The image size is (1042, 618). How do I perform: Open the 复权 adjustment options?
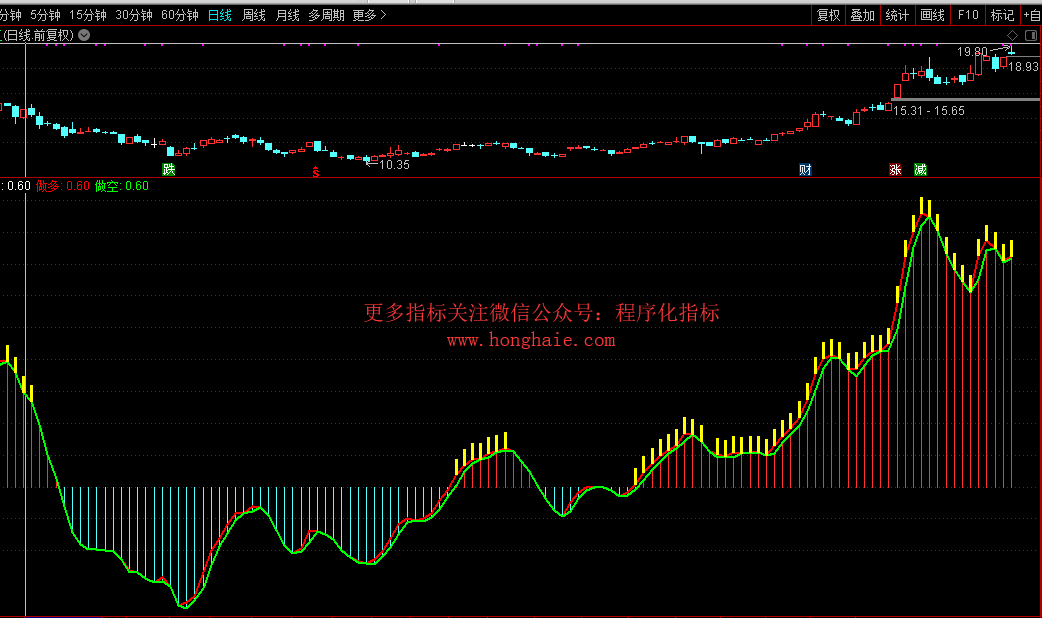(828, 15)
